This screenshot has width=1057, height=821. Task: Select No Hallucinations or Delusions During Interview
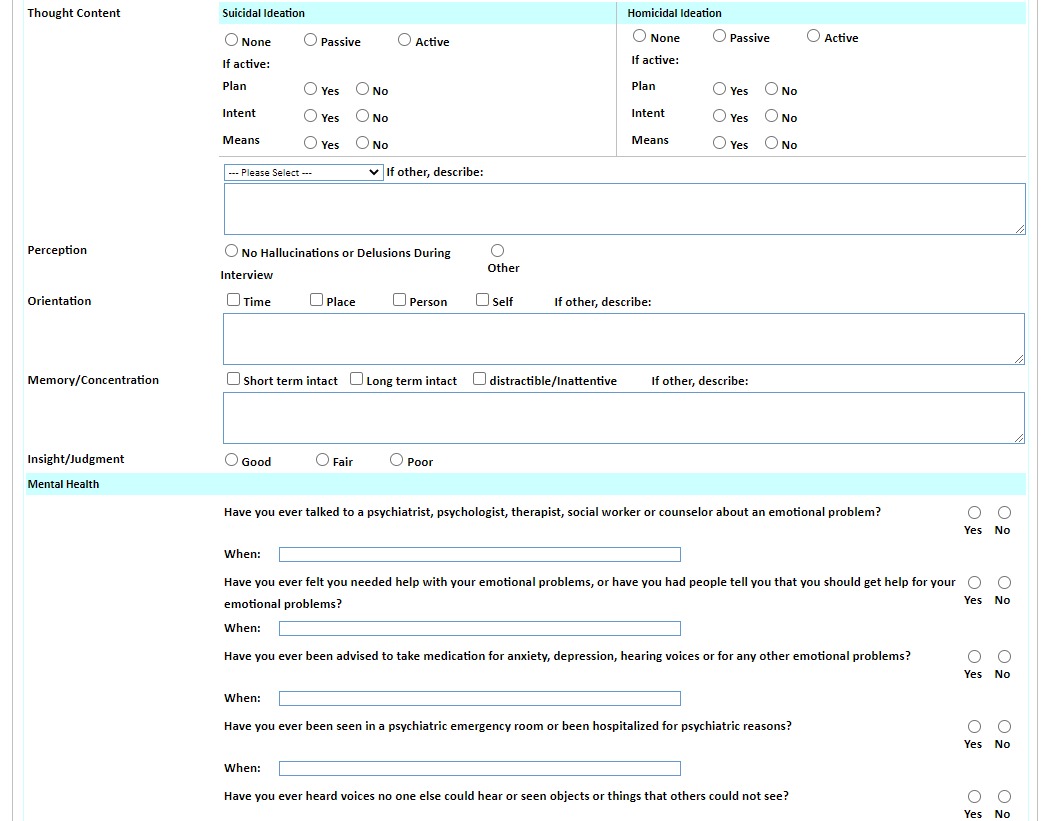pyautogui.click(x=232, y=251)
